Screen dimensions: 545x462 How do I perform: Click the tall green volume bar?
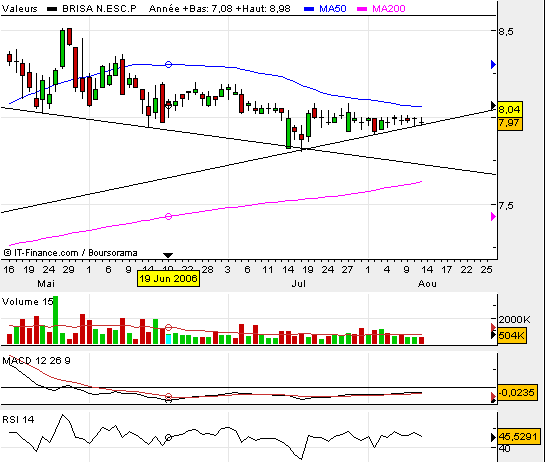56,320
